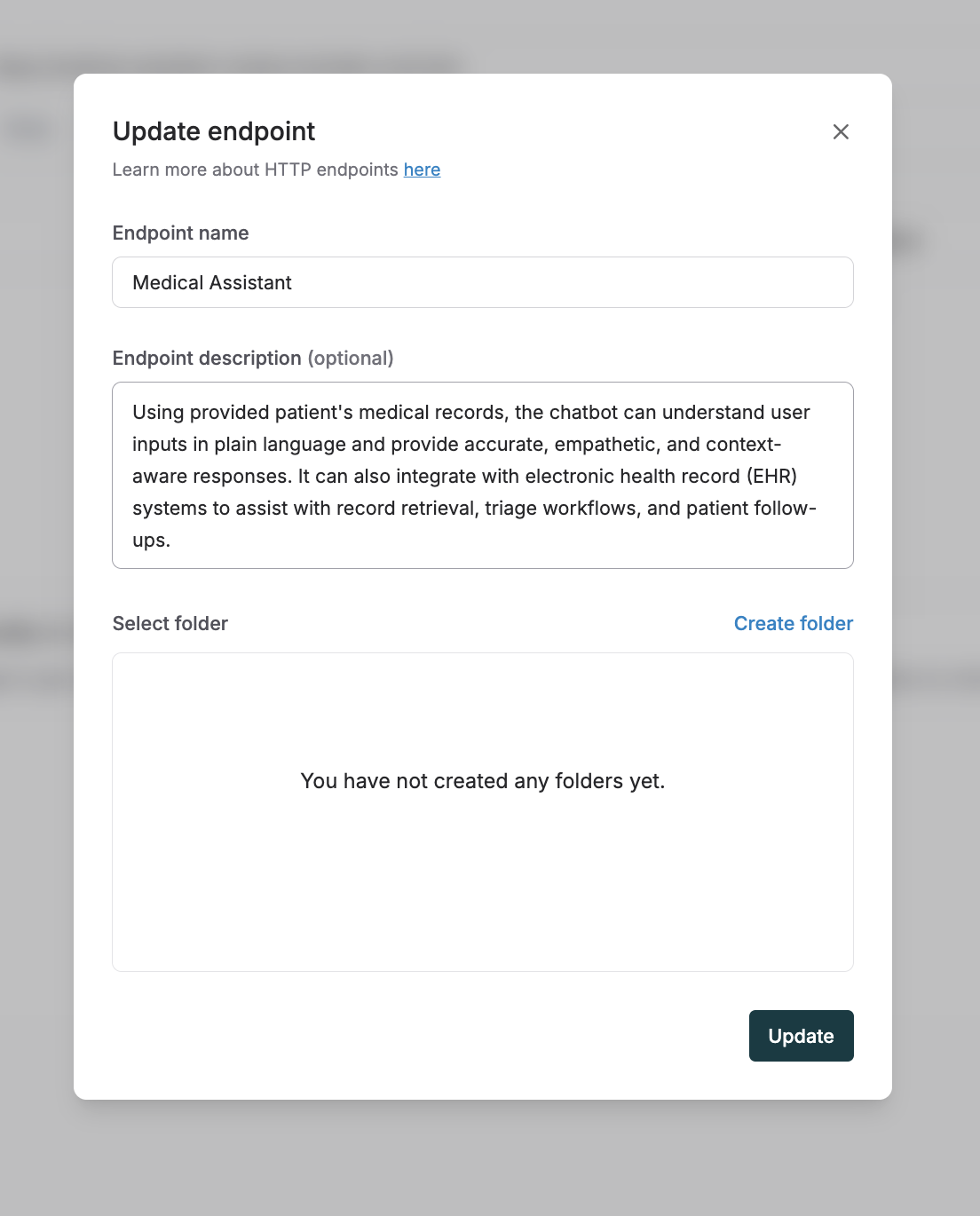Viewport: 980px width, 1216px height.
Task: Close the Update endpoint dialog with the X
Action: click(x=841, y=131)
